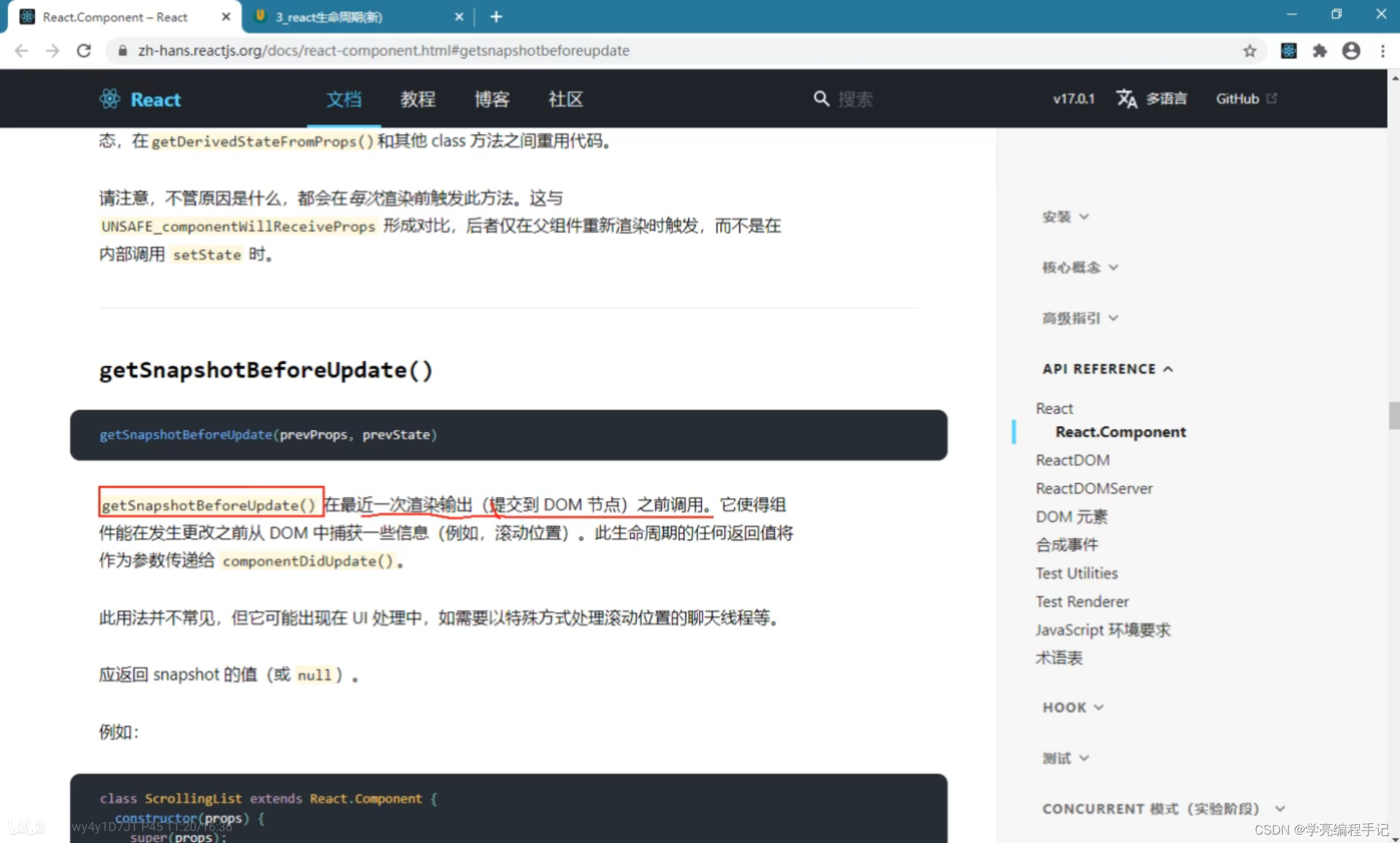Open the React.Component sidebar link

pyautogui.click(x=1120, y=432)
